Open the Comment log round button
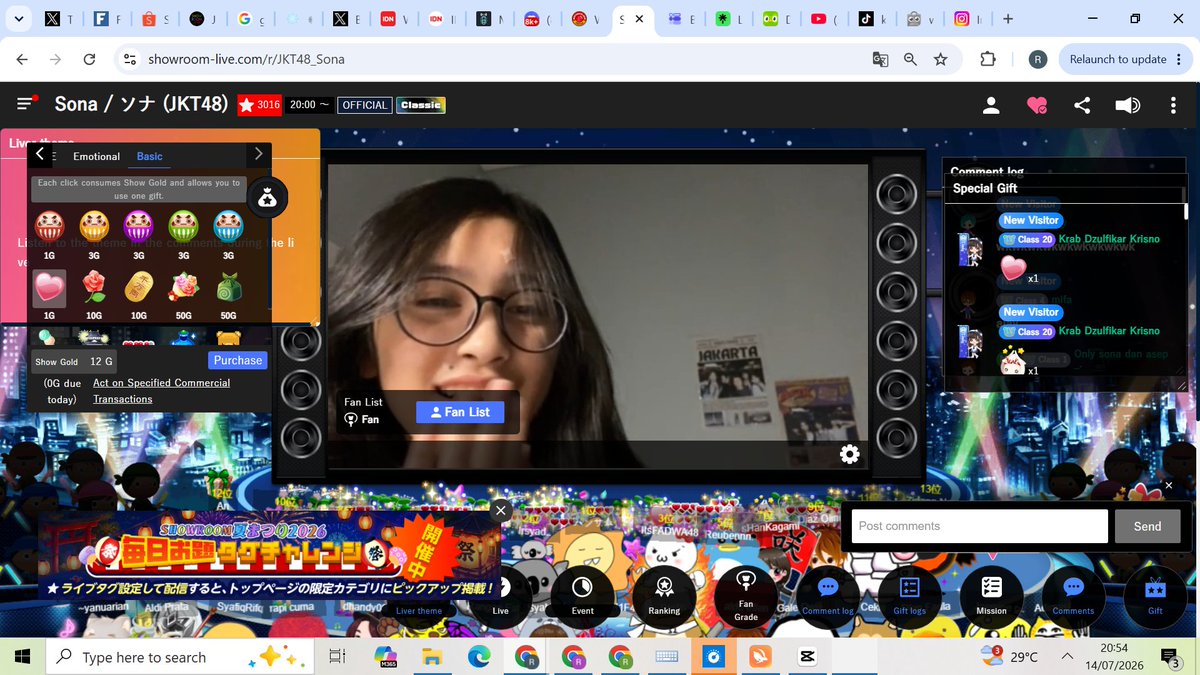 pyautogui.click(x=828, y=597)
